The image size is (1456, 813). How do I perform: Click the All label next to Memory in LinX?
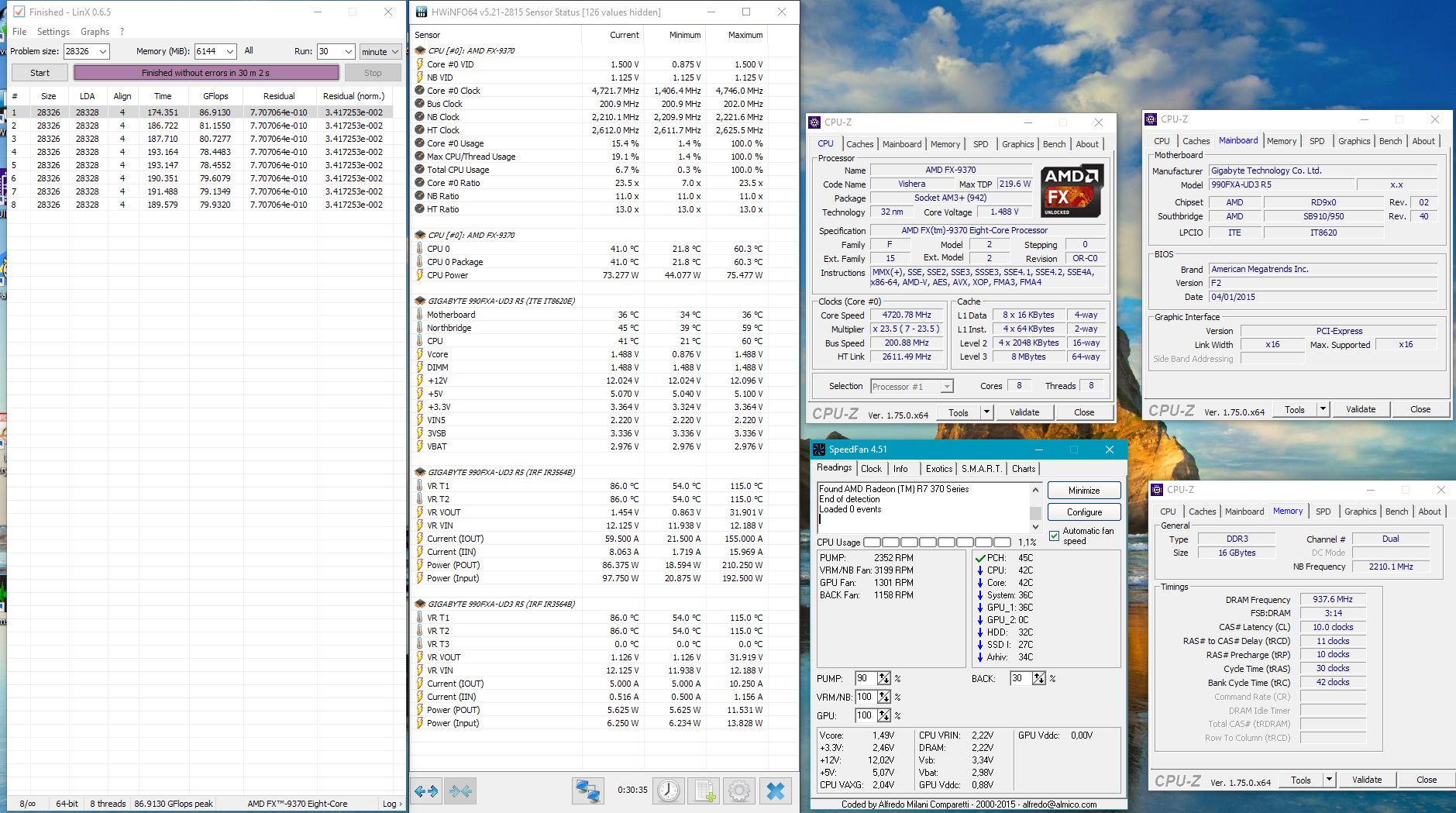point(249,51)
